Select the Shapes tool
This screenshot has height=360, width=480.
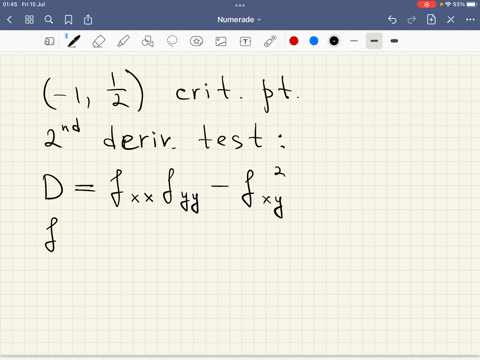coord(147,41)
